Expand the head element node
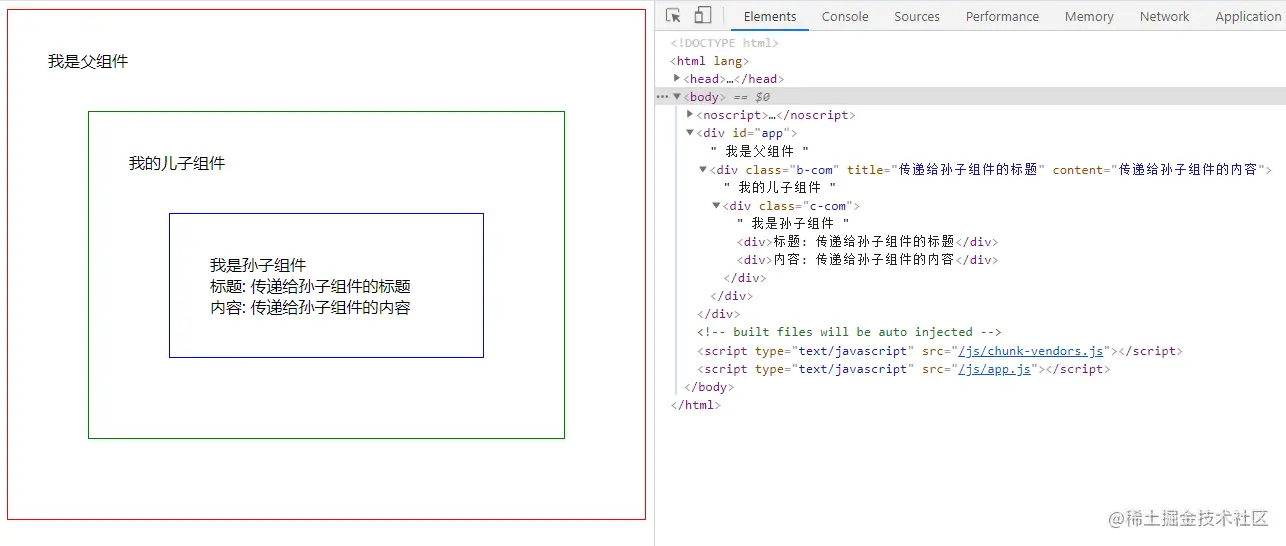Viewport: 1286px width, 546px height. [677, 79]
